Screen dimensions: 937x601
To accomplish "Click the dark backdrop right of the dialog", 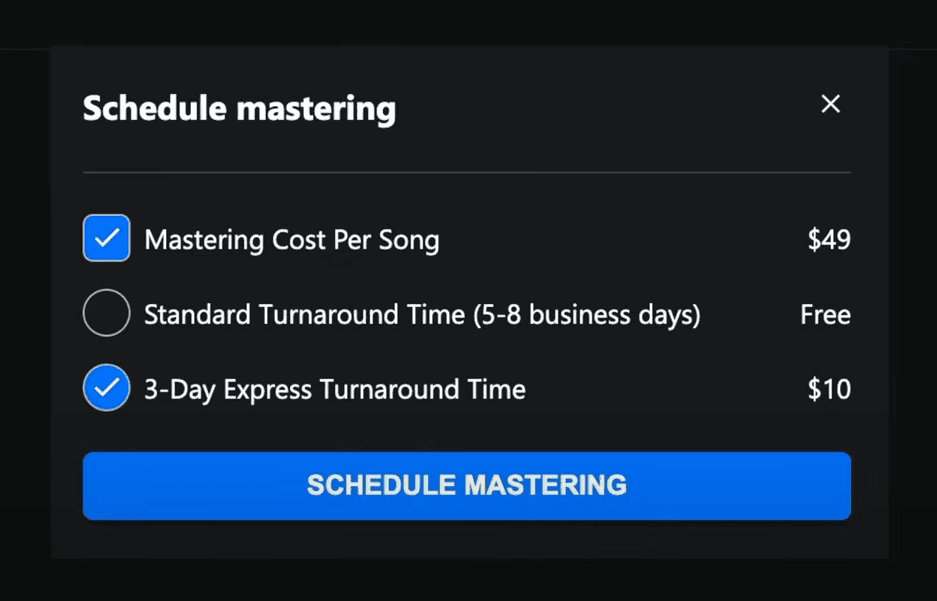I will [x=912, y=300].
